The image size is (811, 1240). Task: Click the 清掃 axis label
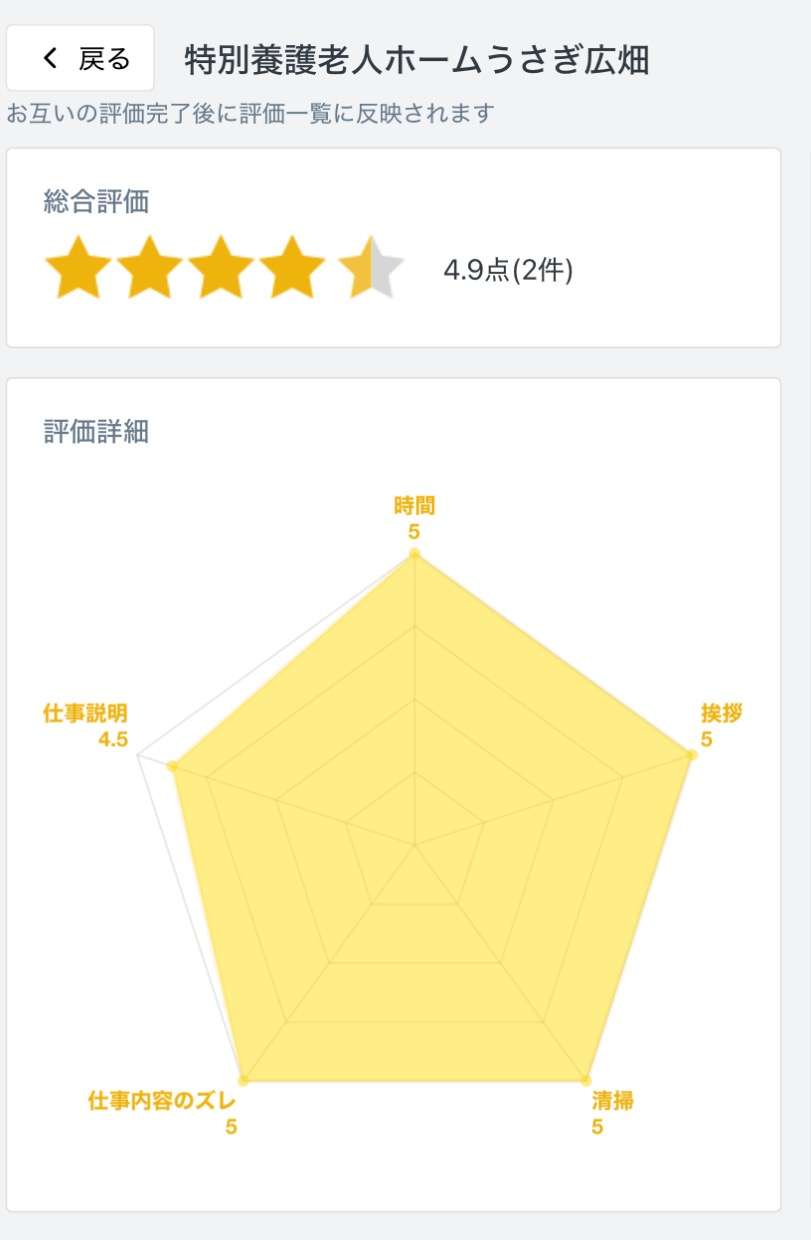pos(612,1101)
